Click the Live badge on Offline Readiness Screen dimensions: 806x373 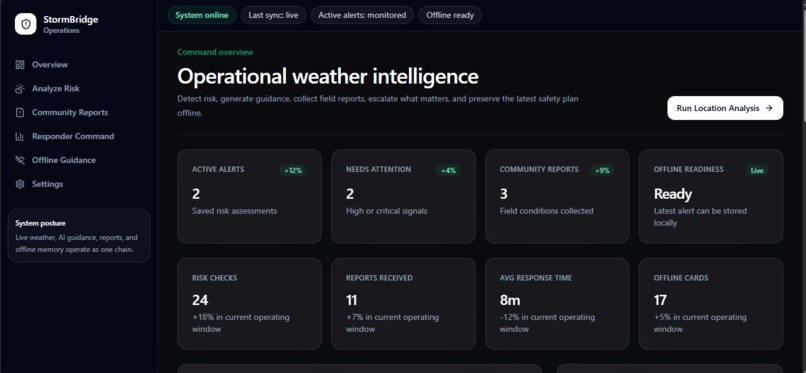pyautogui.click(x=757, y=171)
